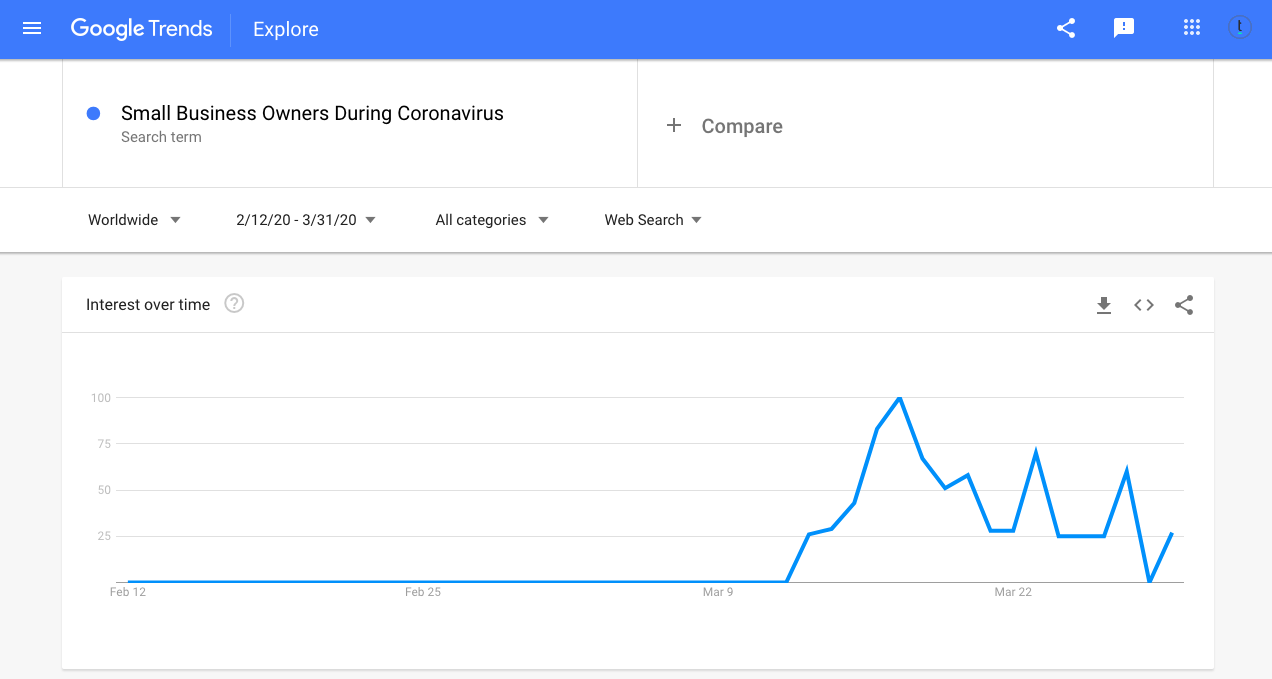Open the embed code for the chart

1143,305
